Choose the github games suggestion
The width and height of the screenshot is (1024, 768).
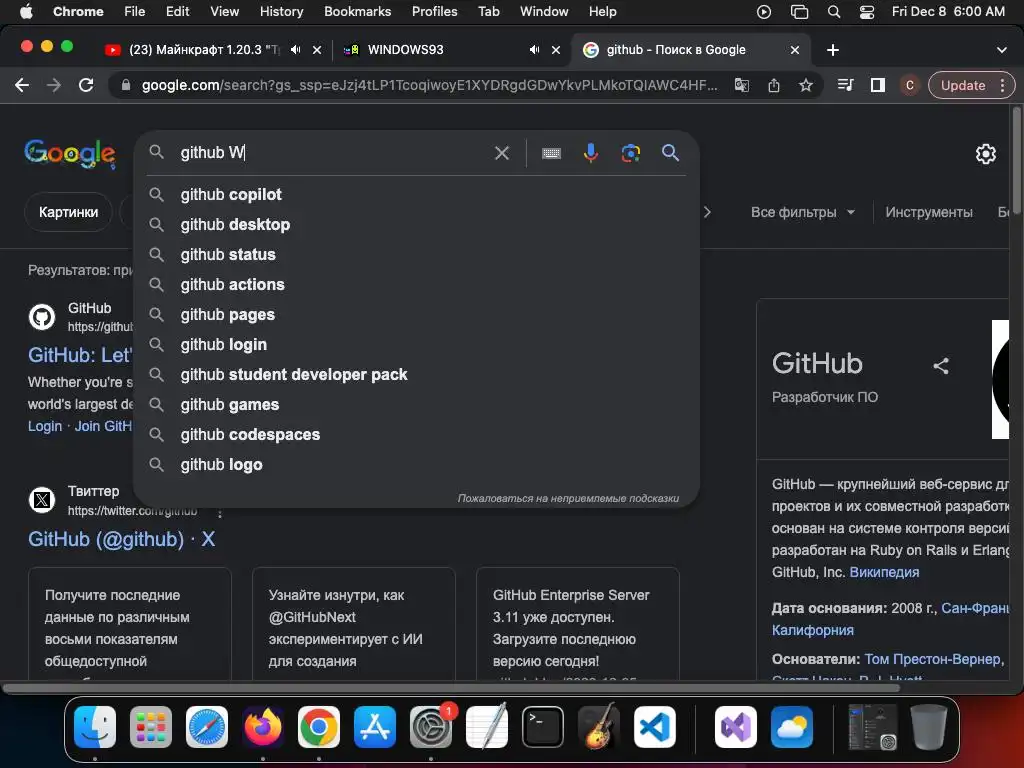click(x=416, y=405)
